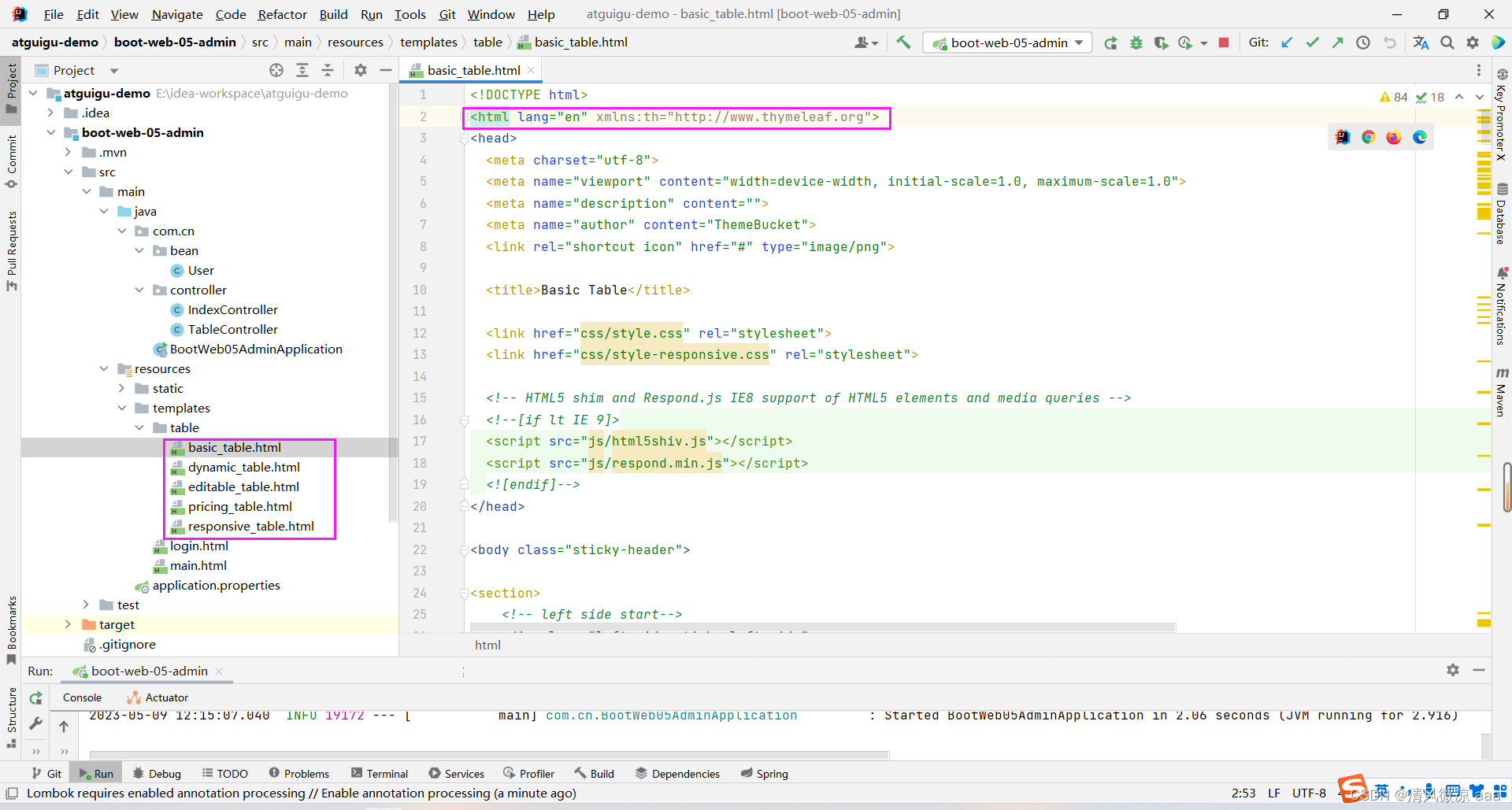
Task: Switch to the Console tab
Action: tap(82, 697)
